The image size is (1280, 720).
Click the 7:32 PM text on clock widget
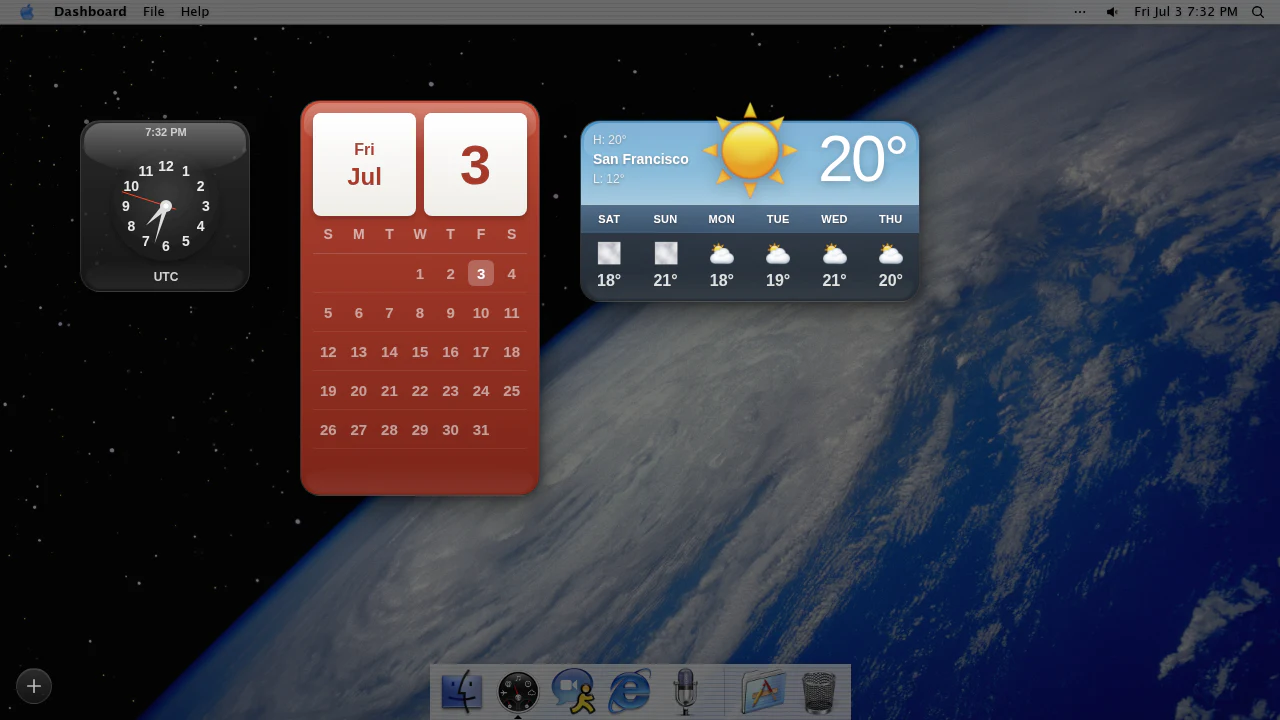point(166,132)
